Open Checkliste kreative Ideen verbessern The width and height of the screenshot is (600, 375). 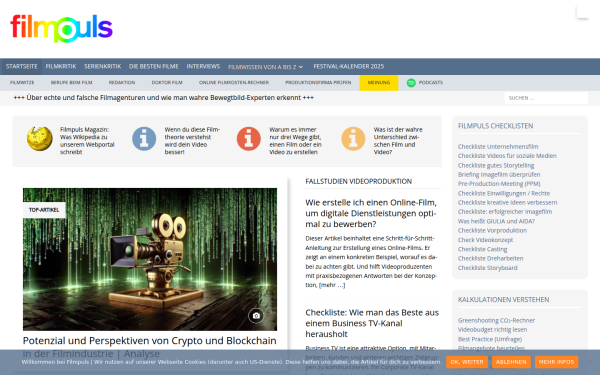(x=507, y=202)
